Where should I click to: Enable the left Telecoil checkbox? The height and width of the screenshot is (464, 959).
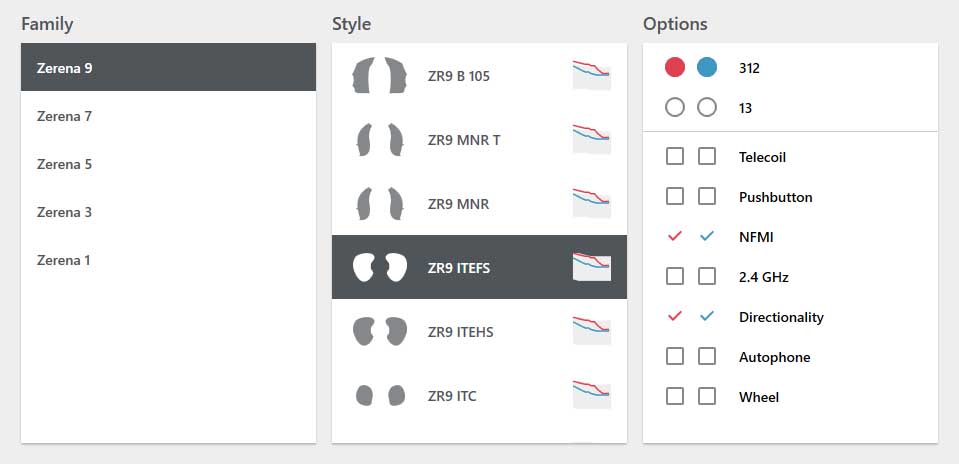675,157
